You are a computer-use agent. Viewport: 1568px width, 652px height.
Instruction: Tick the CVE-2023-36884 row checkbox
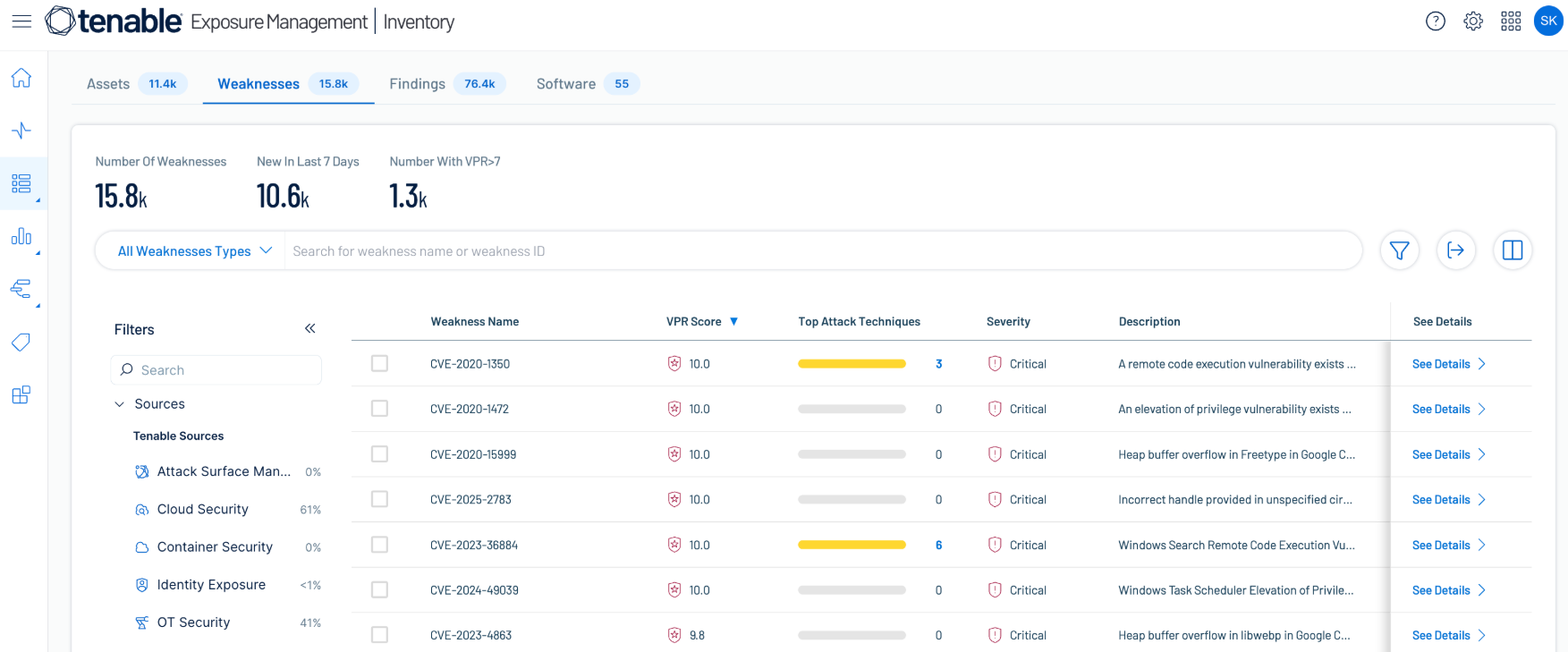379,545
